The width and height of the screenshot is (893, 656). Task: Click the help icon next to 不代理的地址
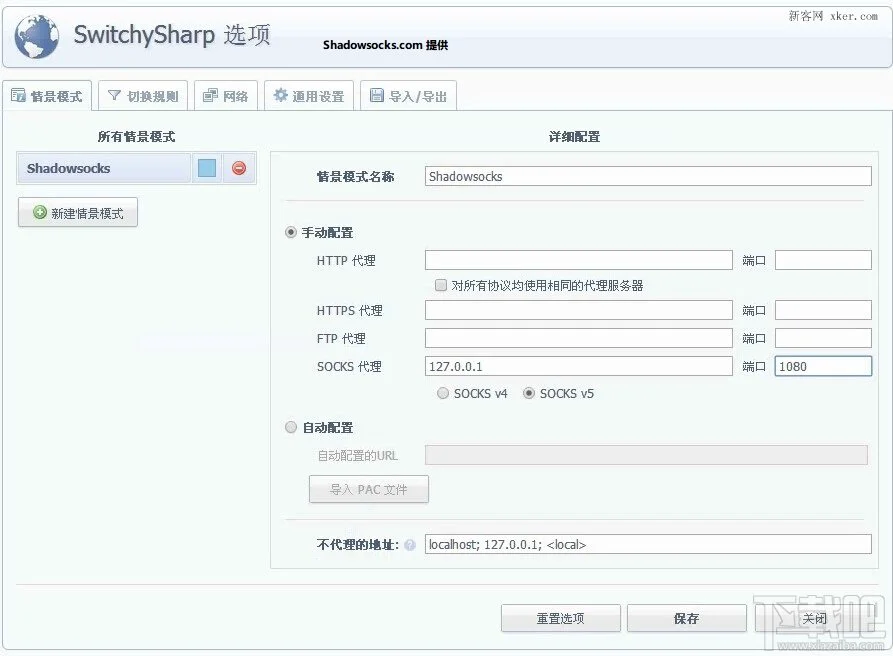410,545
